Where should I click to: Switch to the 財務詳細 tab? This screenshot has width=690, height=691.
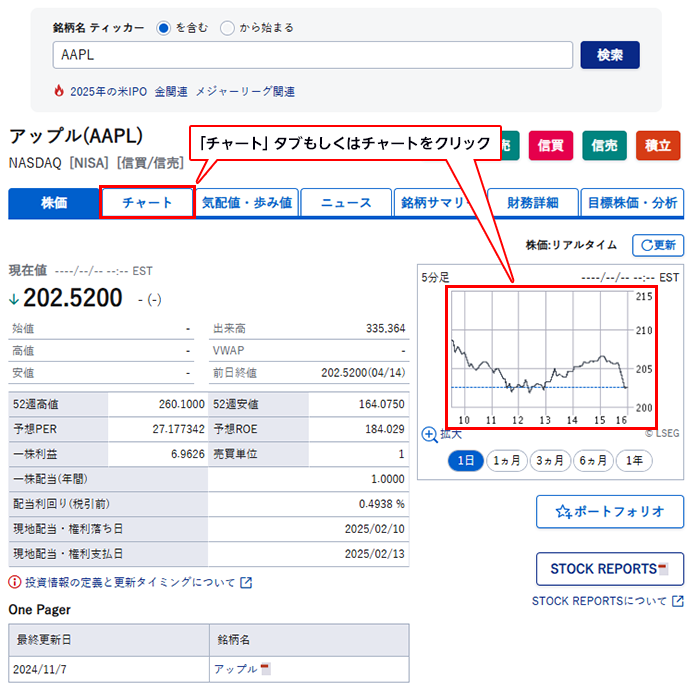(x=533, y=203)
